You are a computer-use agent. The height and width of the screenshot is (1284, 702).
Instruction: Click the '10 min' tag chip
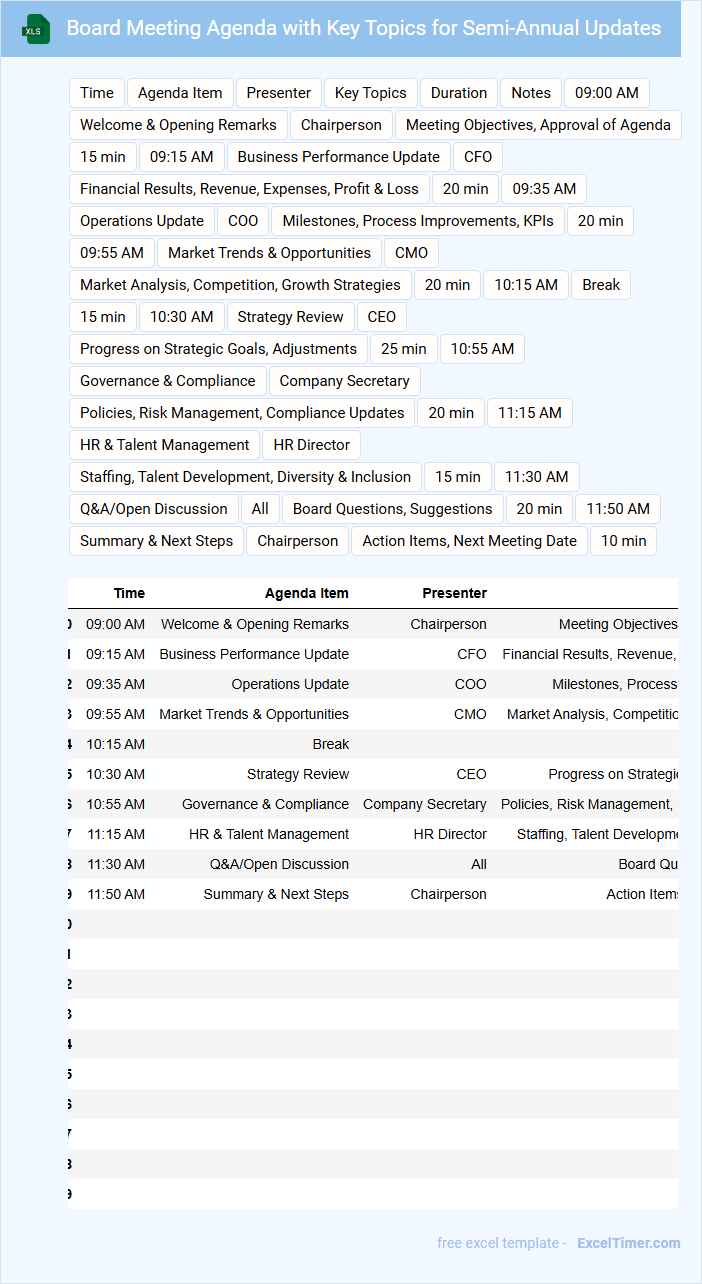[x=624, y=541]
